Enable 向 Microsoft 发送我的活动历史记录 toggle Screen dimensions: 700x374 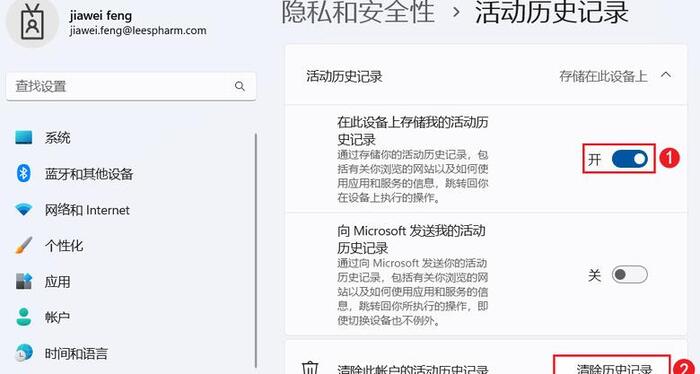pyautogui.click(x=629, y=274)
